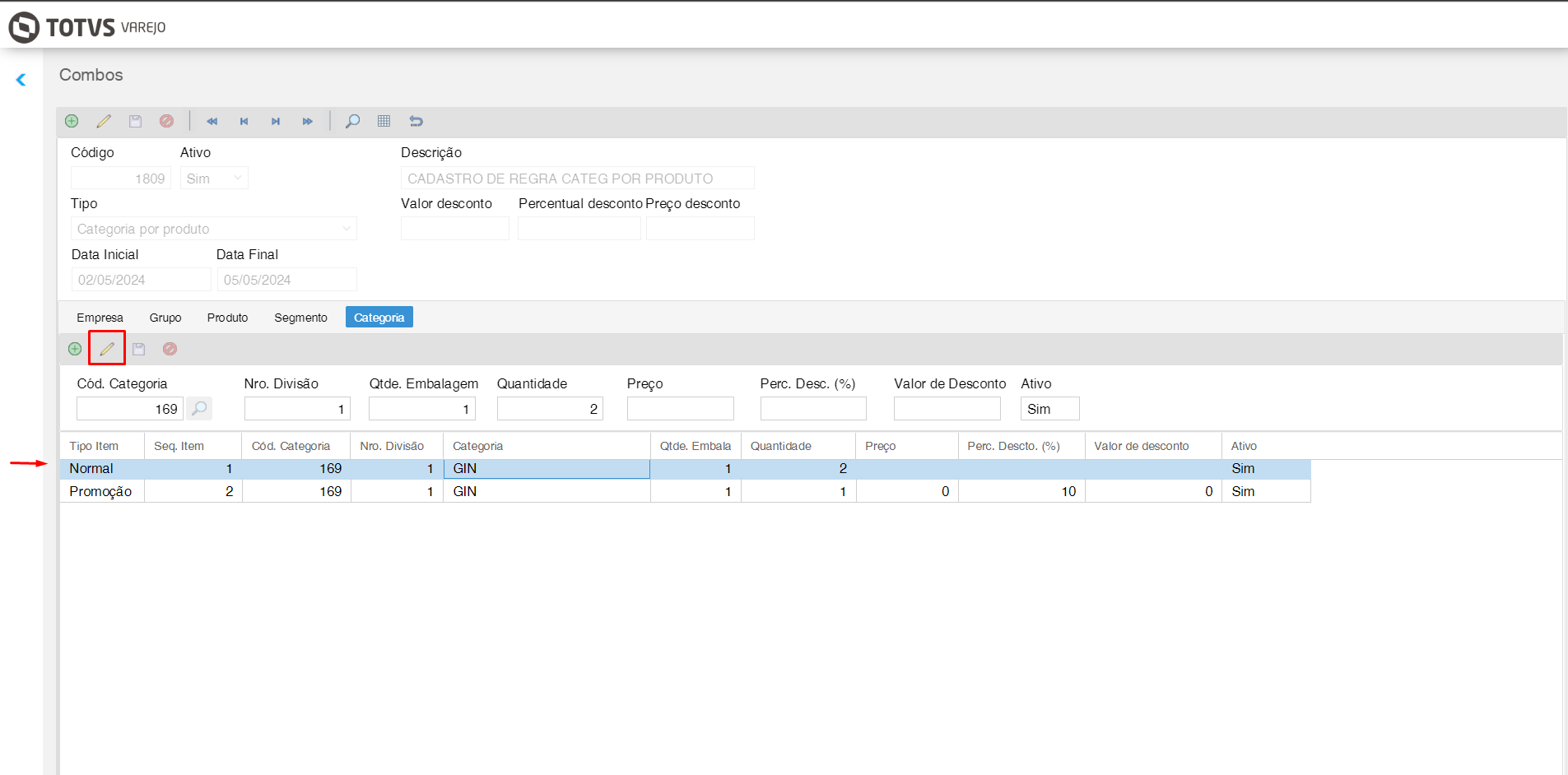Screen dimensions: 1568x775
Task: Go back using the blue chevron arrow
Action: pos(21,80)
